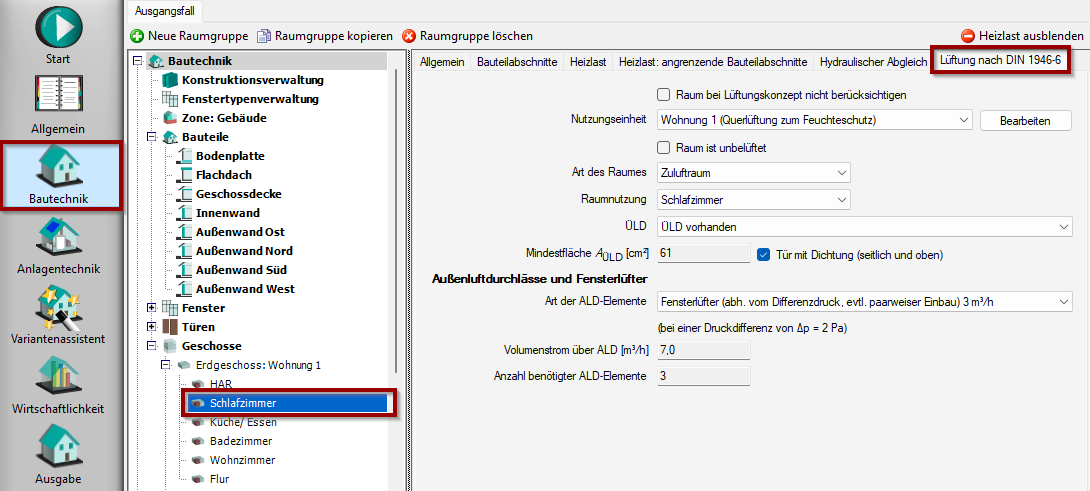The image size is (1090, 491).
Task: Open the Hydraulischer Abgleich tab
Action: click(x=873, y=62)
